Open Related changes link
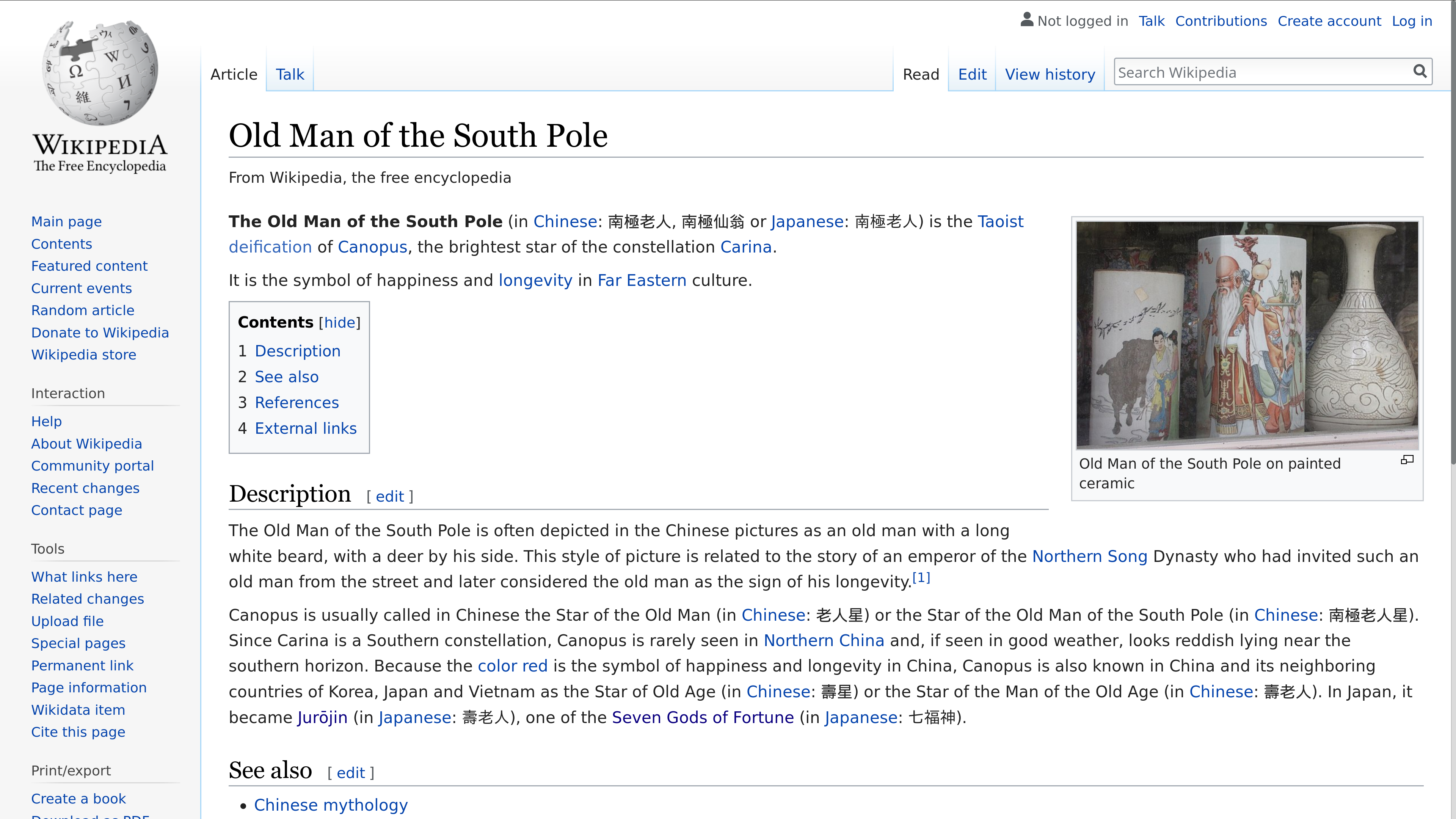1456x819 pixels. [88, 599]
